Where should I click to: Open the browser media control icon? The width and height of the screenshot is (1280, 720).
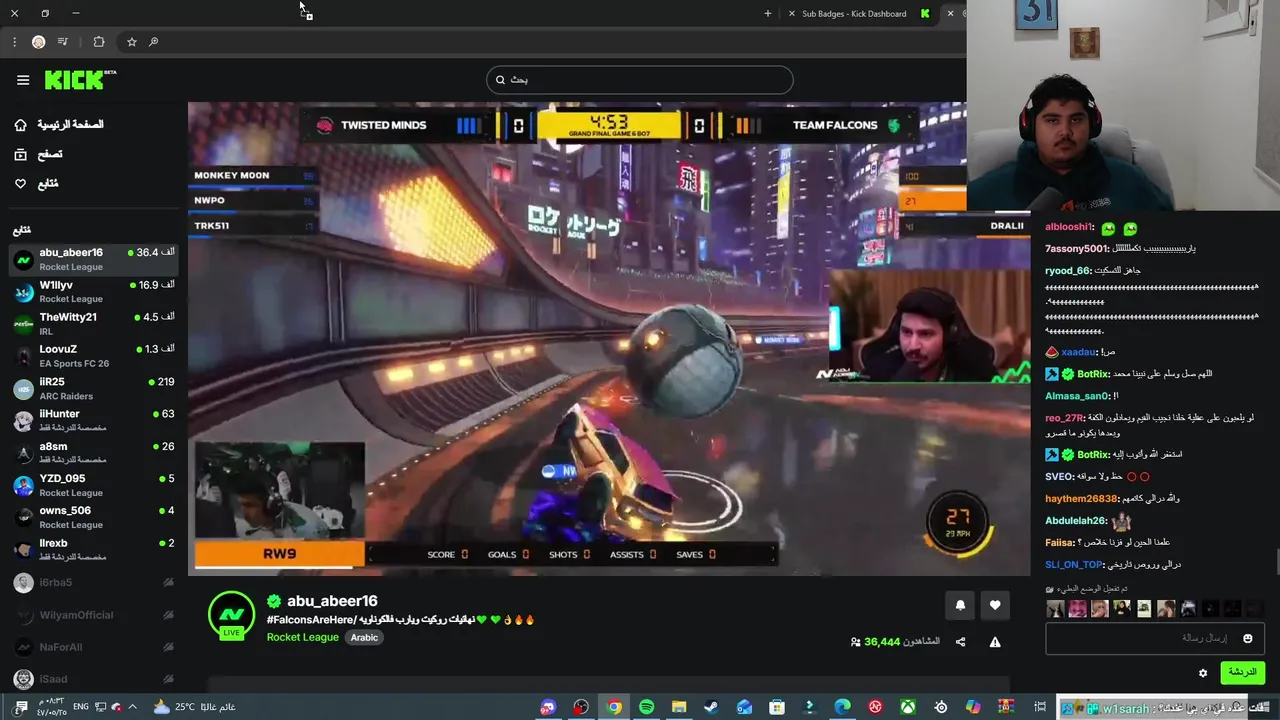pos(63,42)
